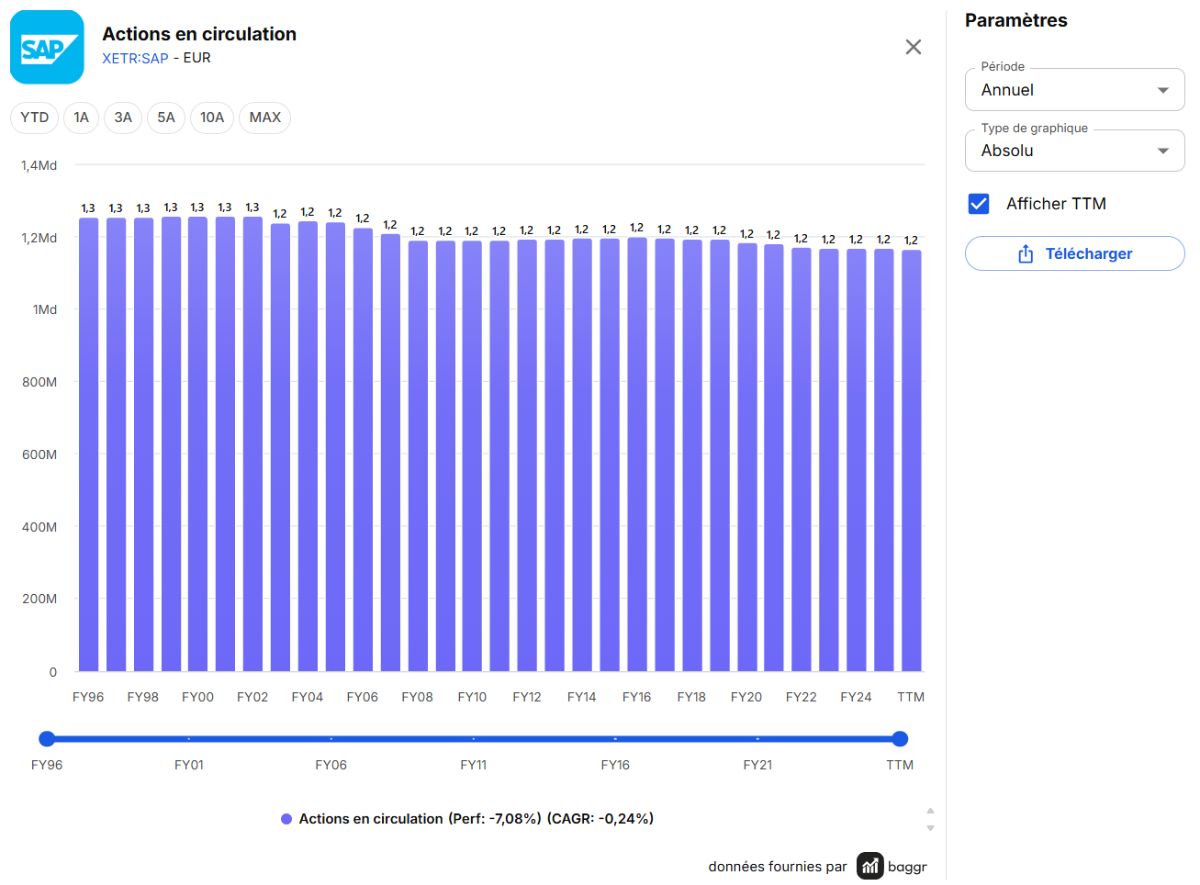Click the FY02 x-axis label
The height and width of the screenshot is (885, 1200).
pos(252,697)
